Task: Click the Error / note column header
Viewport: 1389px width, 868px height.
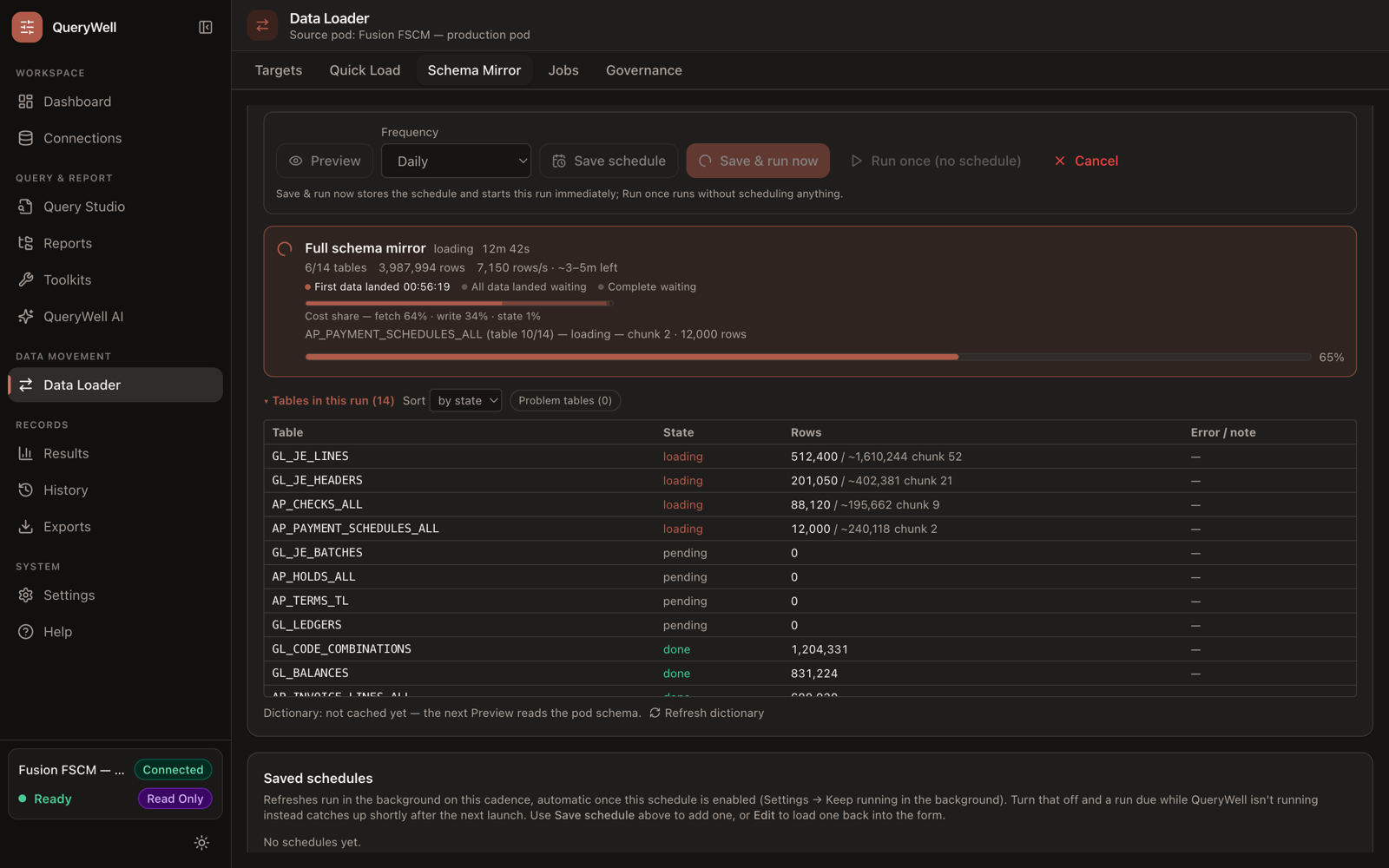Action: pyautogui.click(x=1223, y=432)
